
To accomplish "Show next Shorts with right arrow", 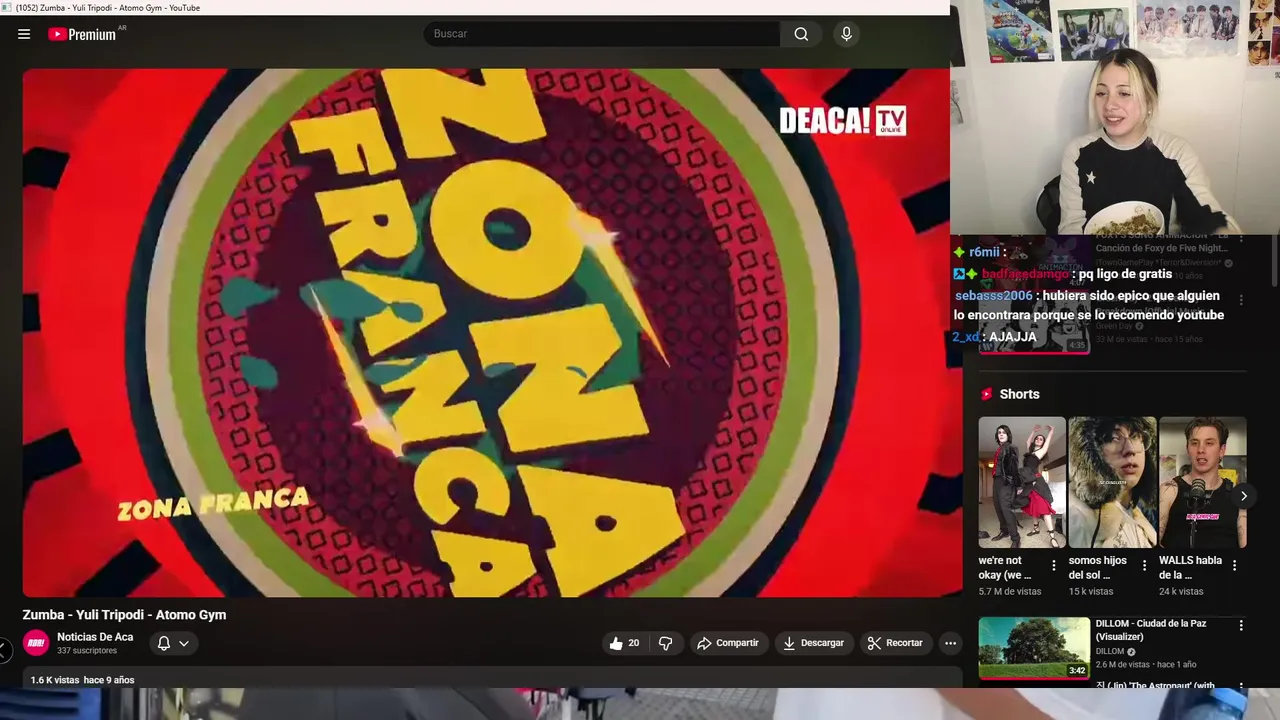I will 1243,496.
